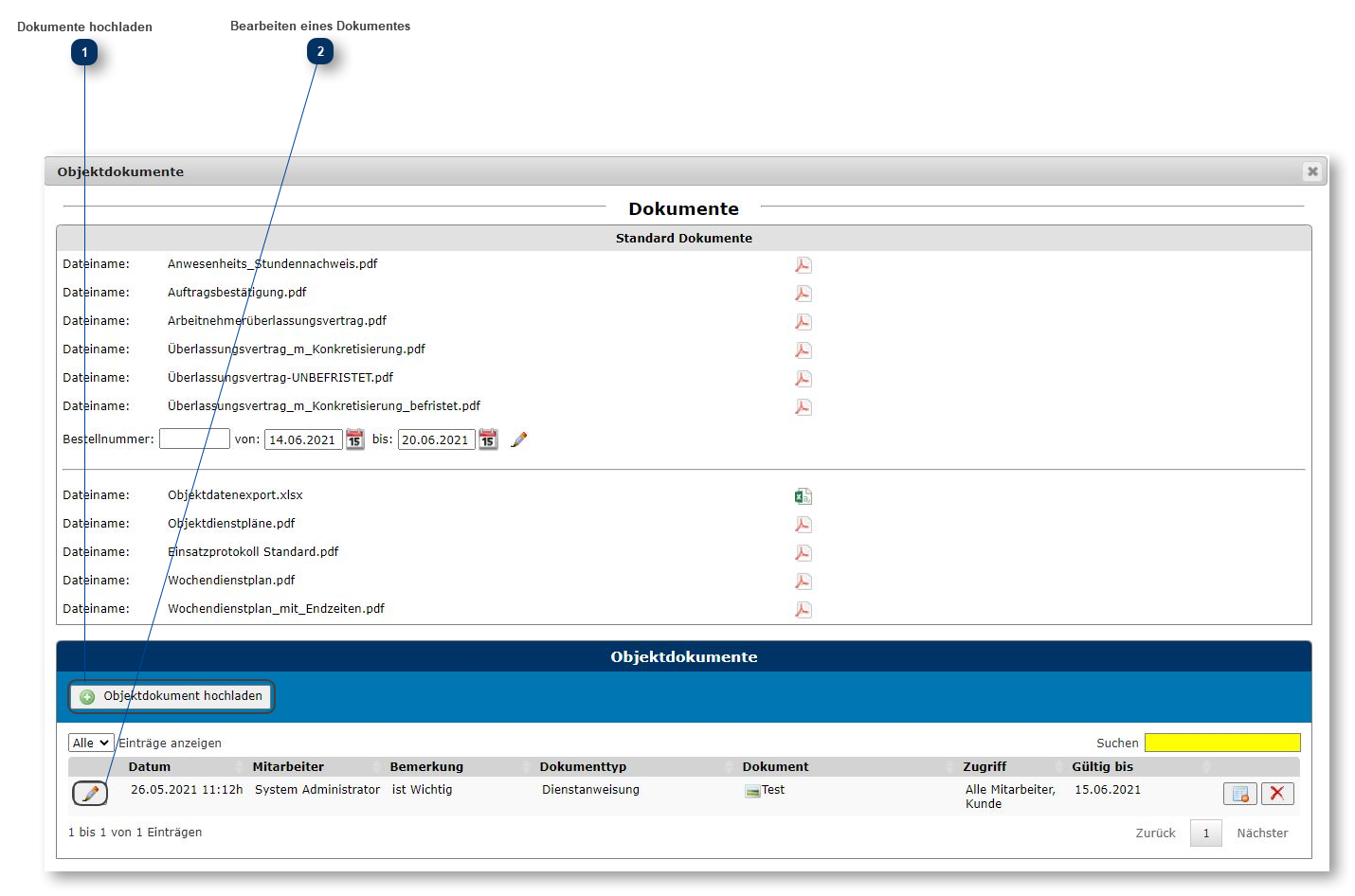This screenshot has width=1355, height=896.
Task: Open PDF icon for Überlassungsvertrag-UNBEFRISTET.pdf
Action: coord(803,379)
